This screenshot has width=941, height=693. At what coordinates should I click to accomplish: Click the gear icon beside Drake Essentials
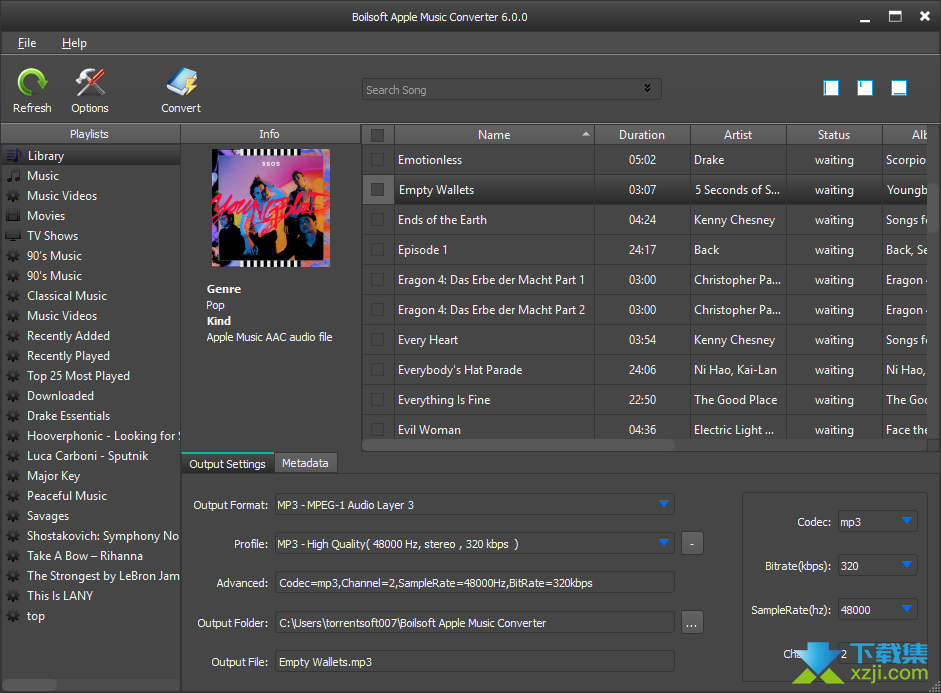click(x=13, y=416)
